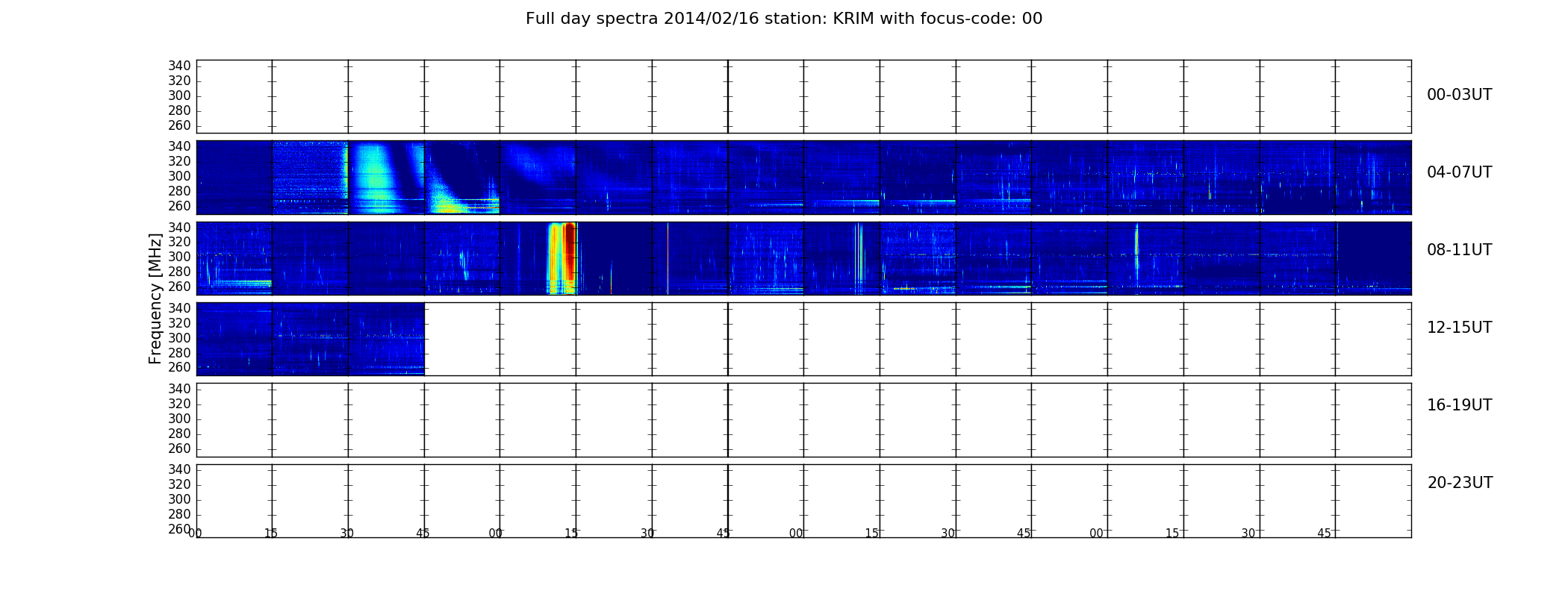Screen dimensions: 1568x597
Task: Click the thin yellow vertical line in 08-11UT spectrum
Action: (668, 258)
